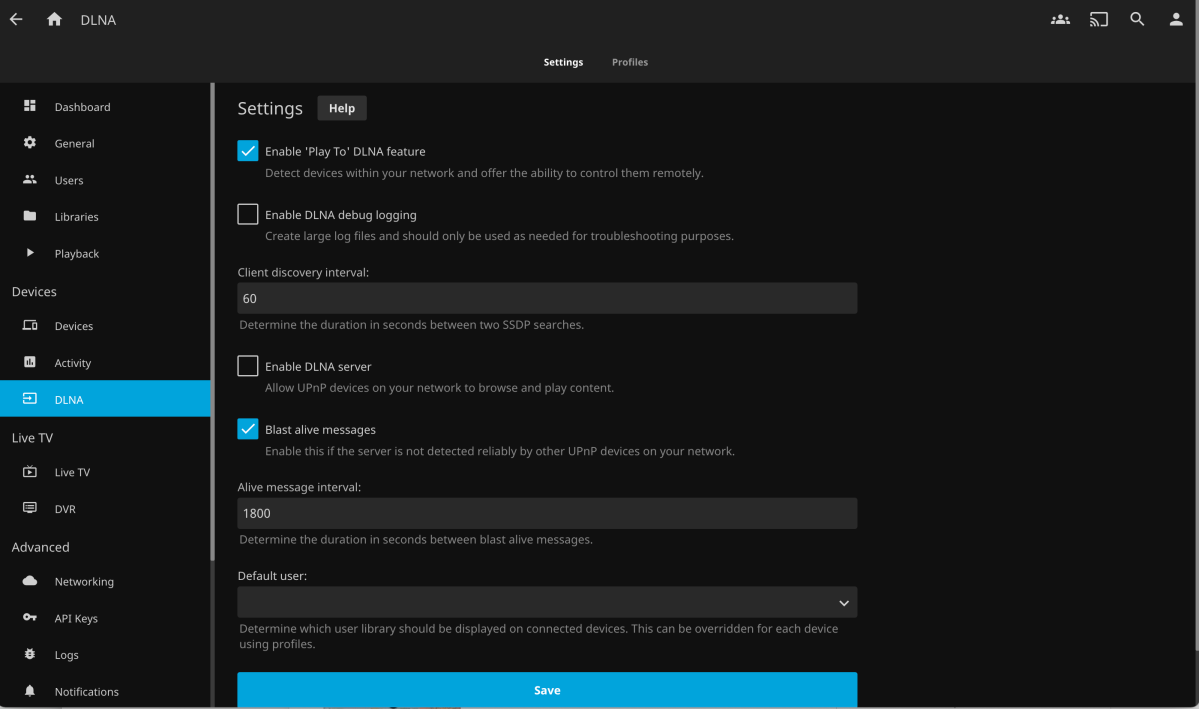
Task: Click the sidebar vertical scrollbar
Action: pos(213,321)
